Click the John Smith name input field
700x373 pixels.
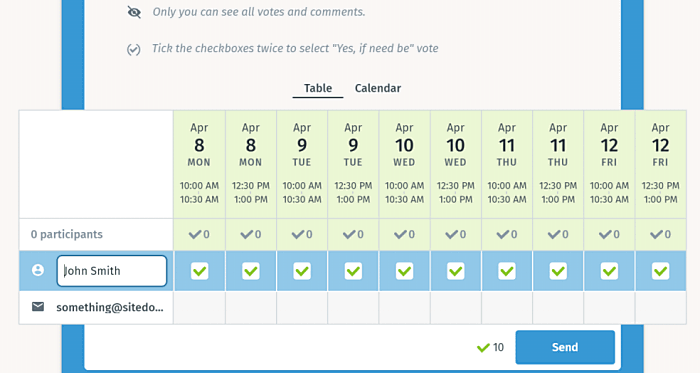(112, 271)
